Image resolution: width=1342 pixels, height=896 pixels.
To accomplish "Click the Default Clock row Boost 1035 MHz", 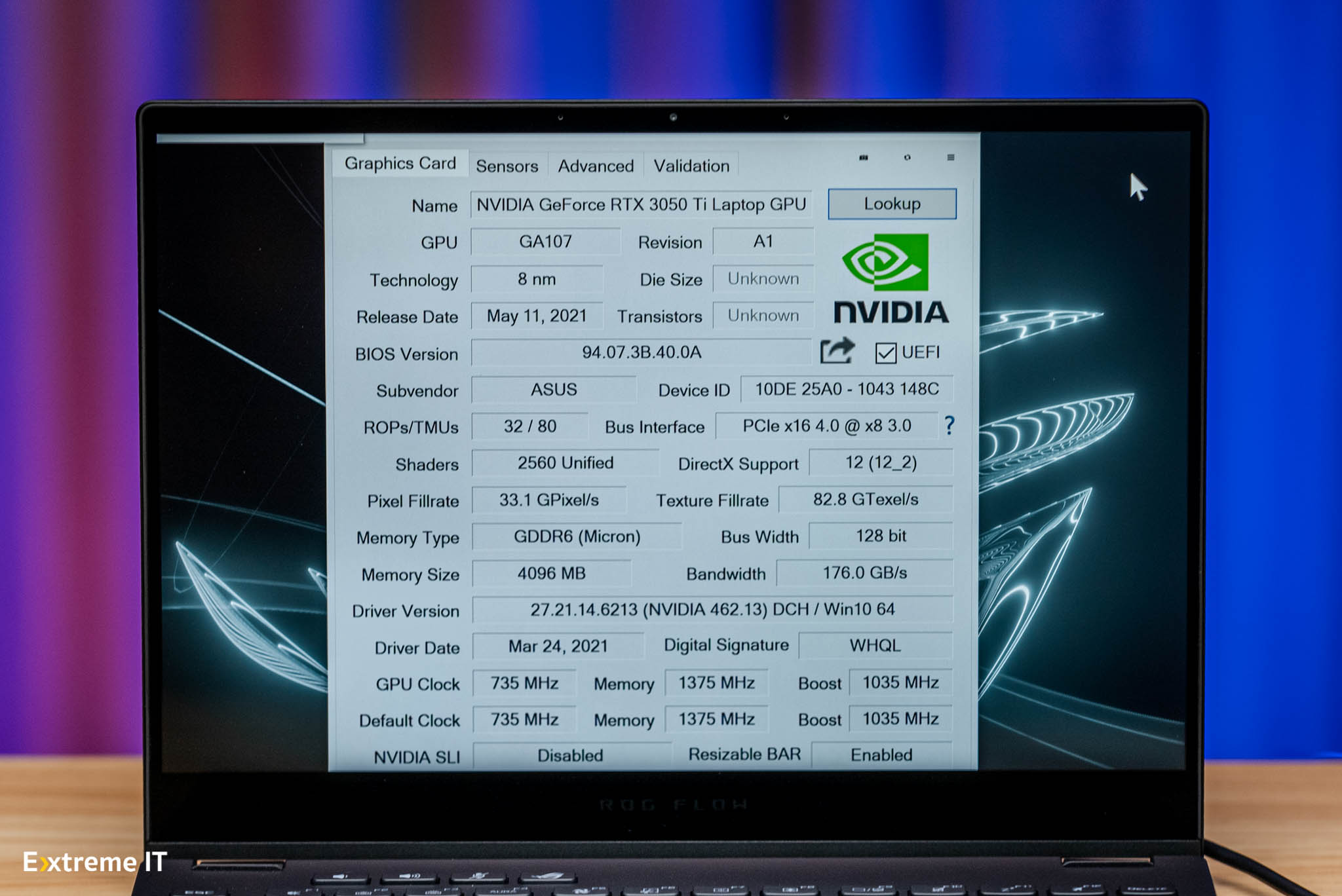I will click(900, 719).
